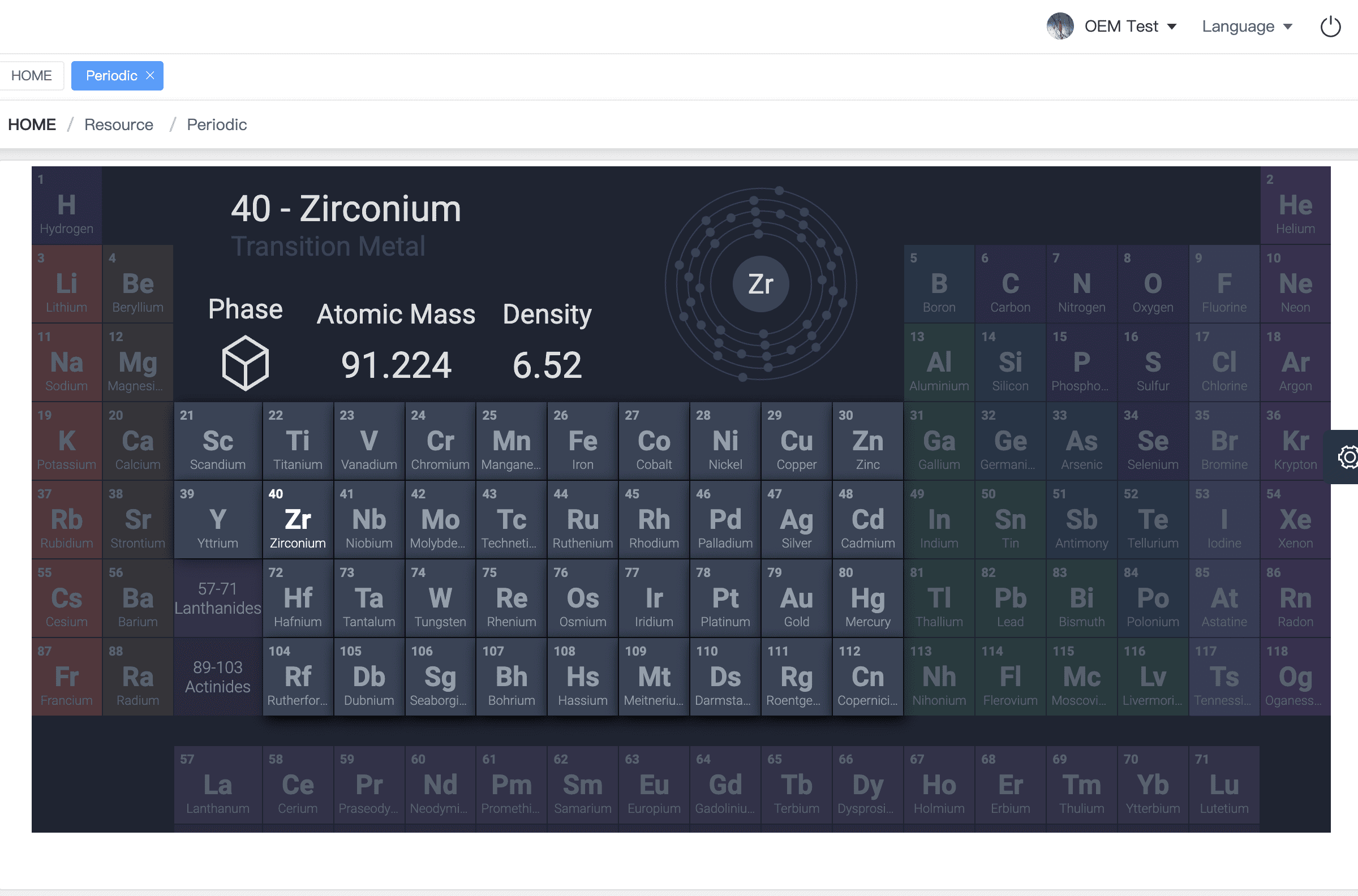Viewport: 1358px width, 896px height.
Task: Select the Periodic tab
Action: coord(111,75)
